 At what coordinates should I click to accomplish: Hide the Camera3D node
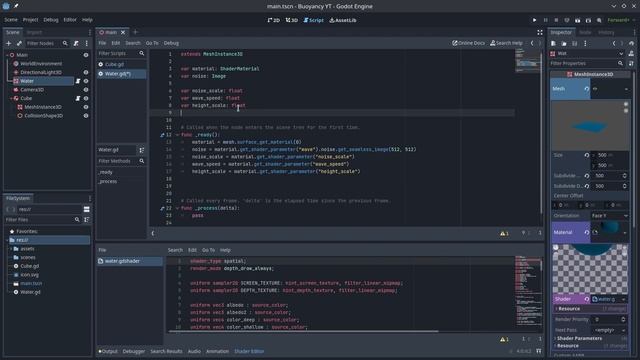[86, 90]
